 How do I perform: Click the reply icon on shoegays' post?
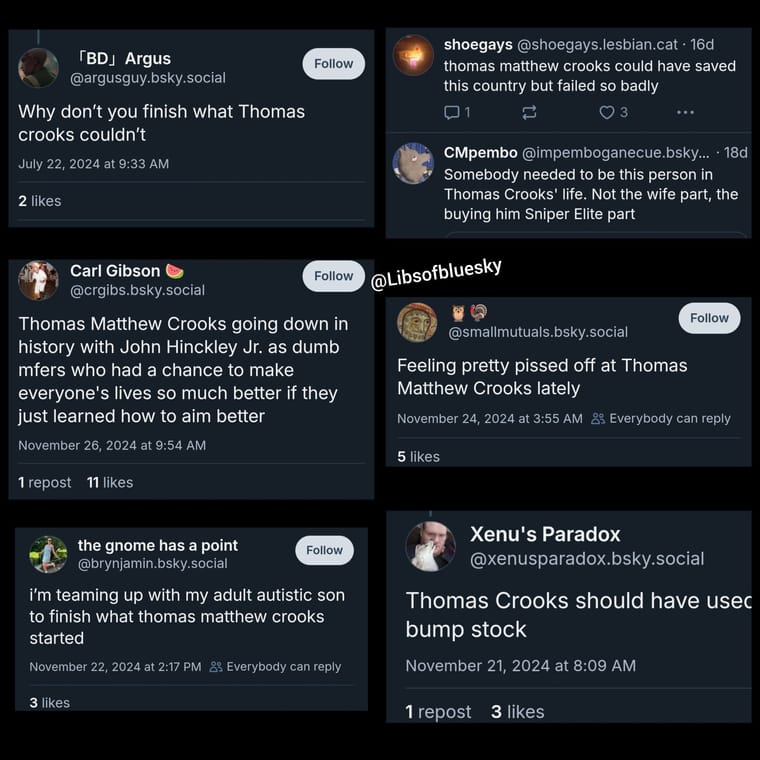[x=452, y=112]
